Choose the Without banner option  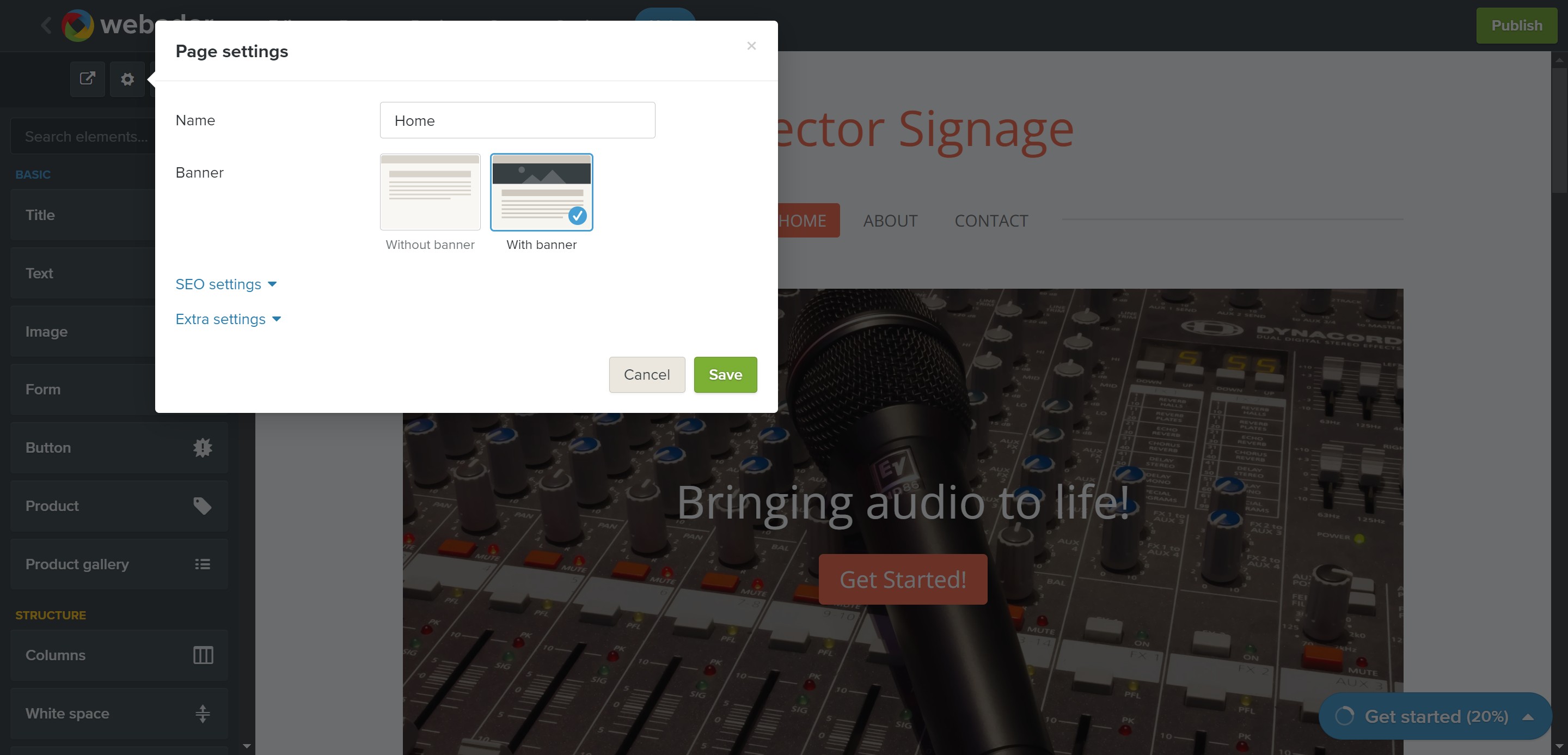[x=430, y=192]
